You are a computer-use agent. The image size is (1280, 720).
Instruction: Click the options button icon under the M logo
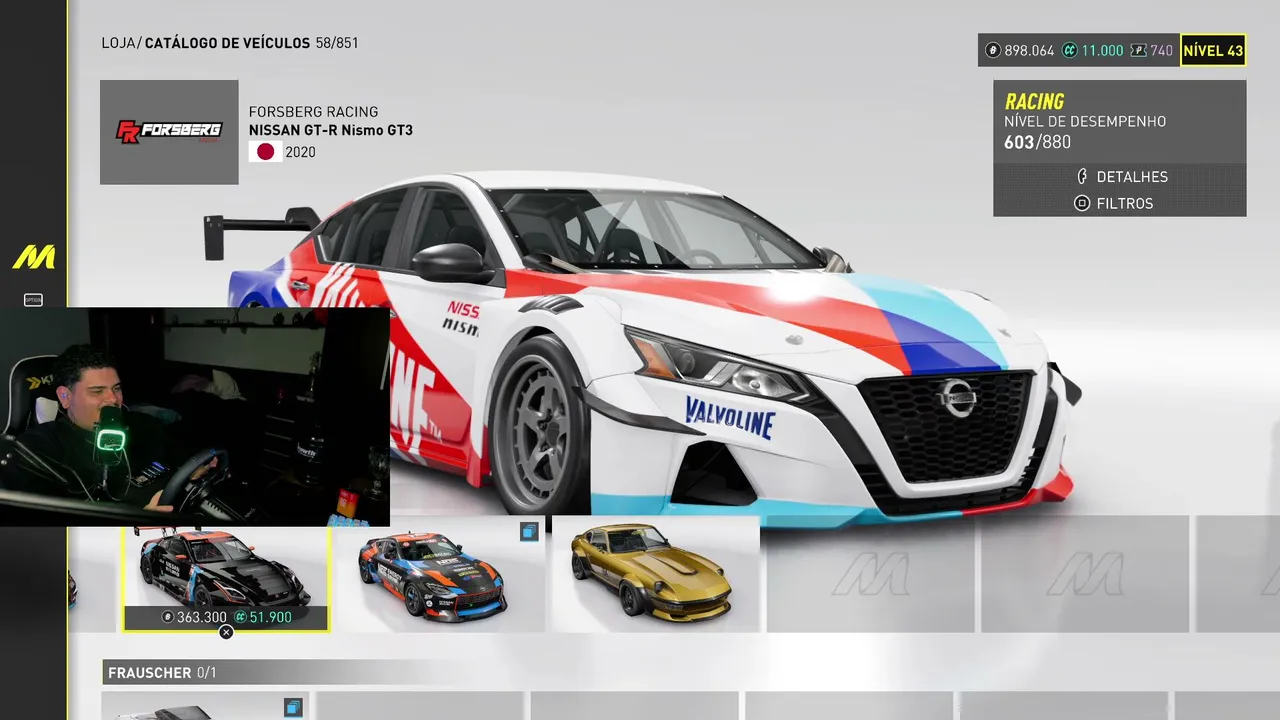pos(33,300)
